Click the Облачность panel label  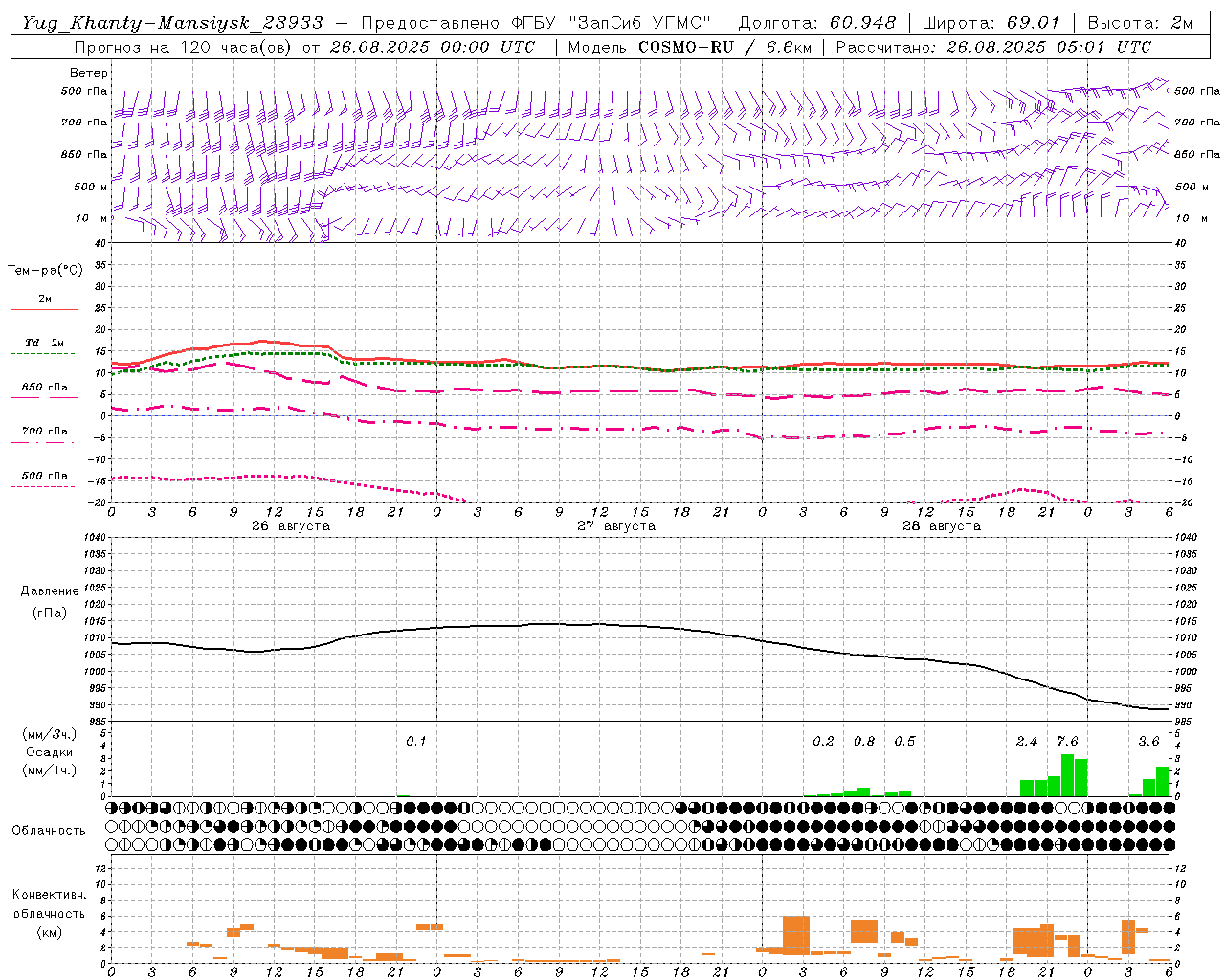click(x=49, y=830)
